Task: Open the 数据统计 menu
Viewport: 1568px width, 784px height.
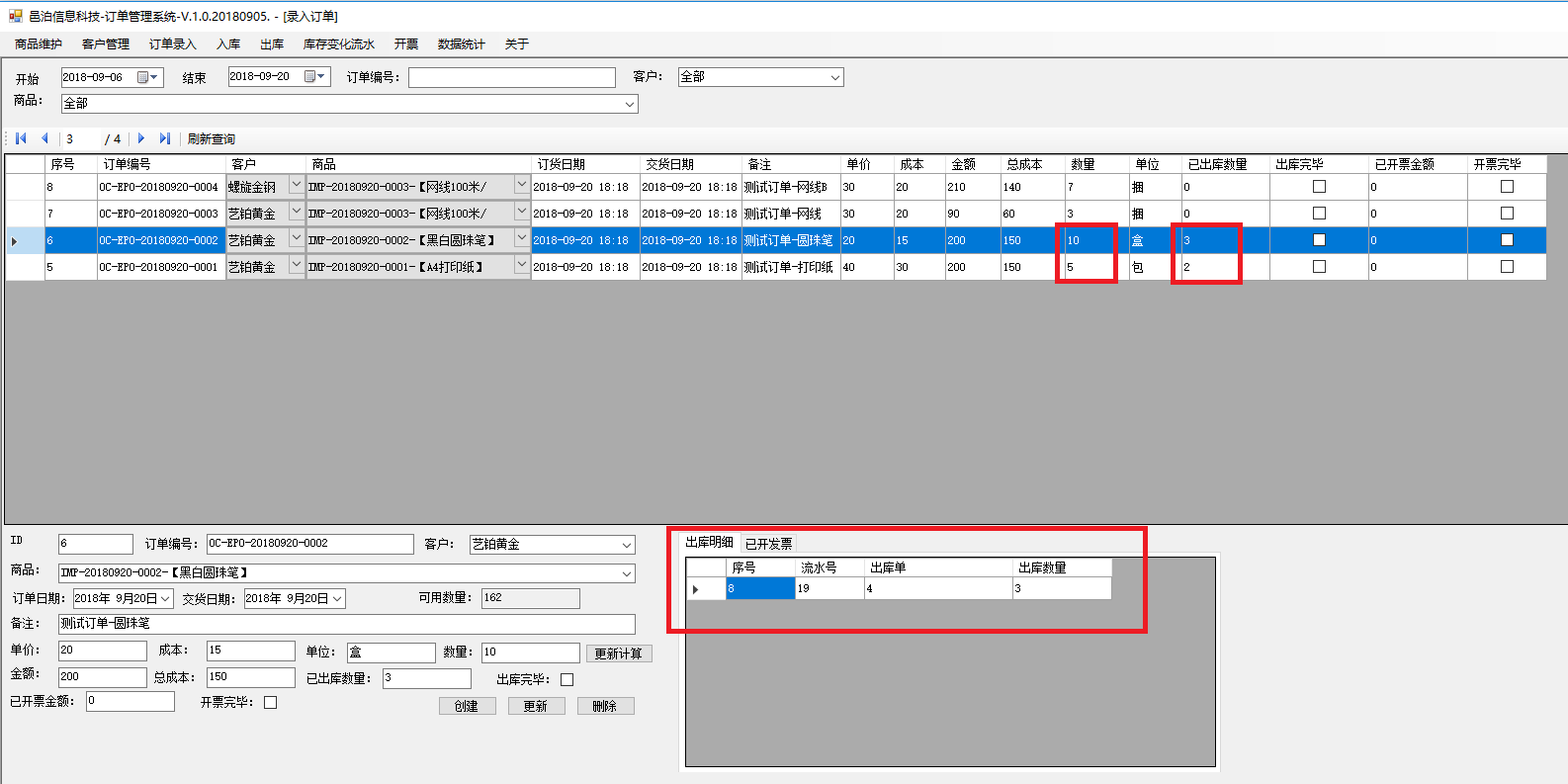Action: 462,44
